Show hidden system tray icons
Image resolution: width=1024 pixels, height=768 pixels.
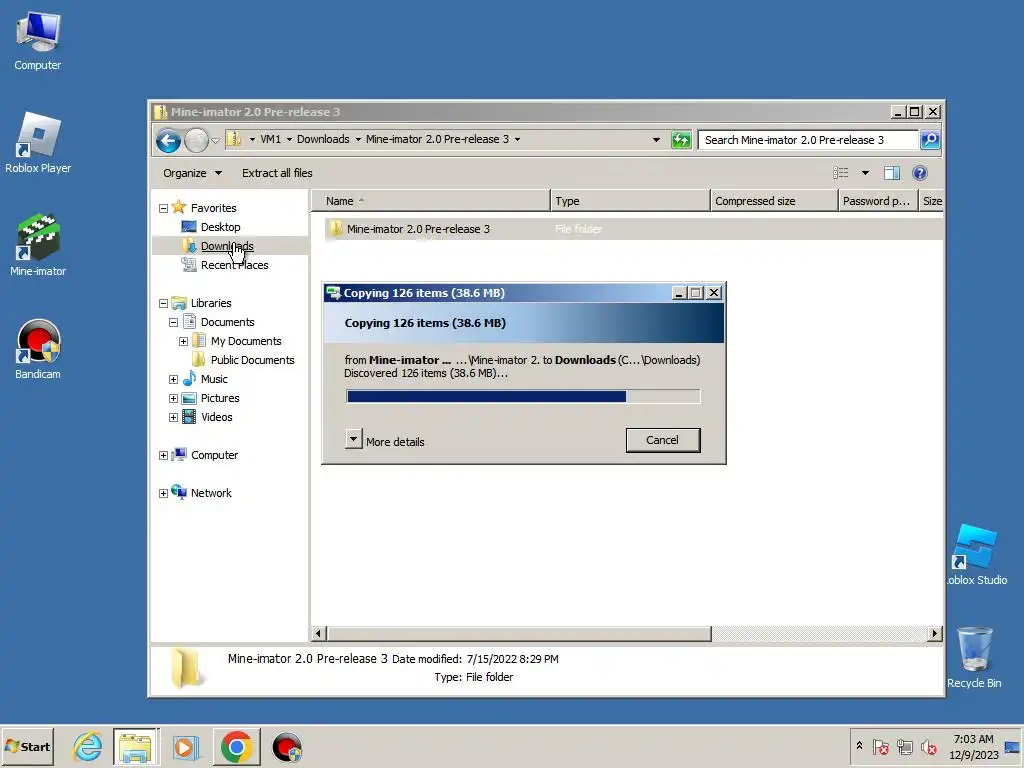[x=859, y=746]
